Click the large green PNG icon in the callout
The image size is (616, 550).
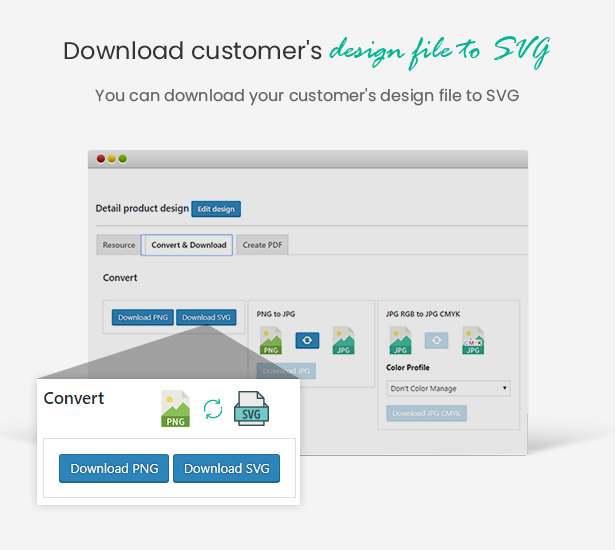pyautogui.click(x=175, y=408)
